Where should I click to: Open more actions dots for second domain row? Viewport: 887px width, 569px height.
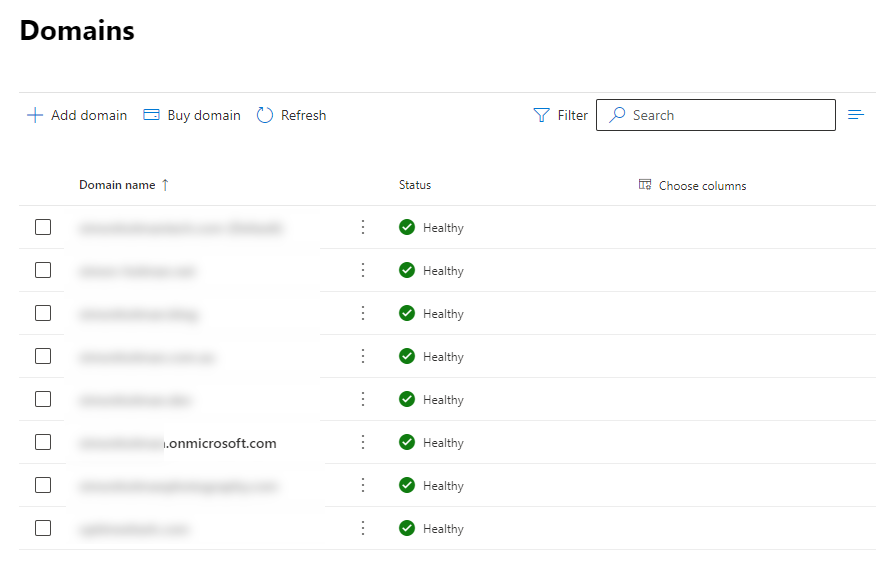[x=363, y=270]
